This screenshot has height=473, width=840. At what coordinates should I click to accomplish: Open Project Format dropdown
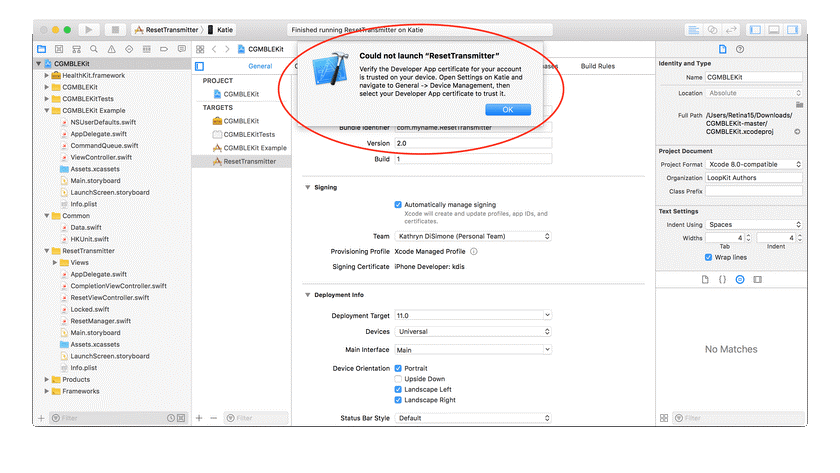[x=754, y=164]
